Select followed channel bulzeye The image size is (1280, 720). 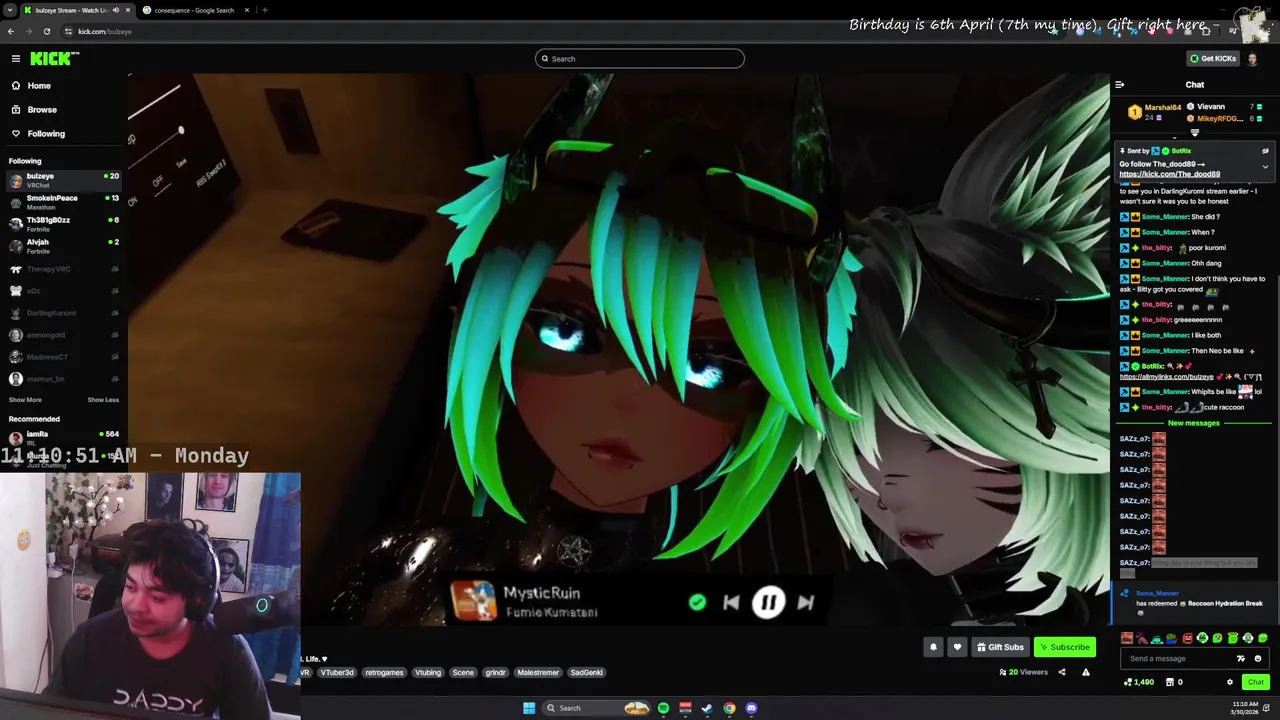63,180
